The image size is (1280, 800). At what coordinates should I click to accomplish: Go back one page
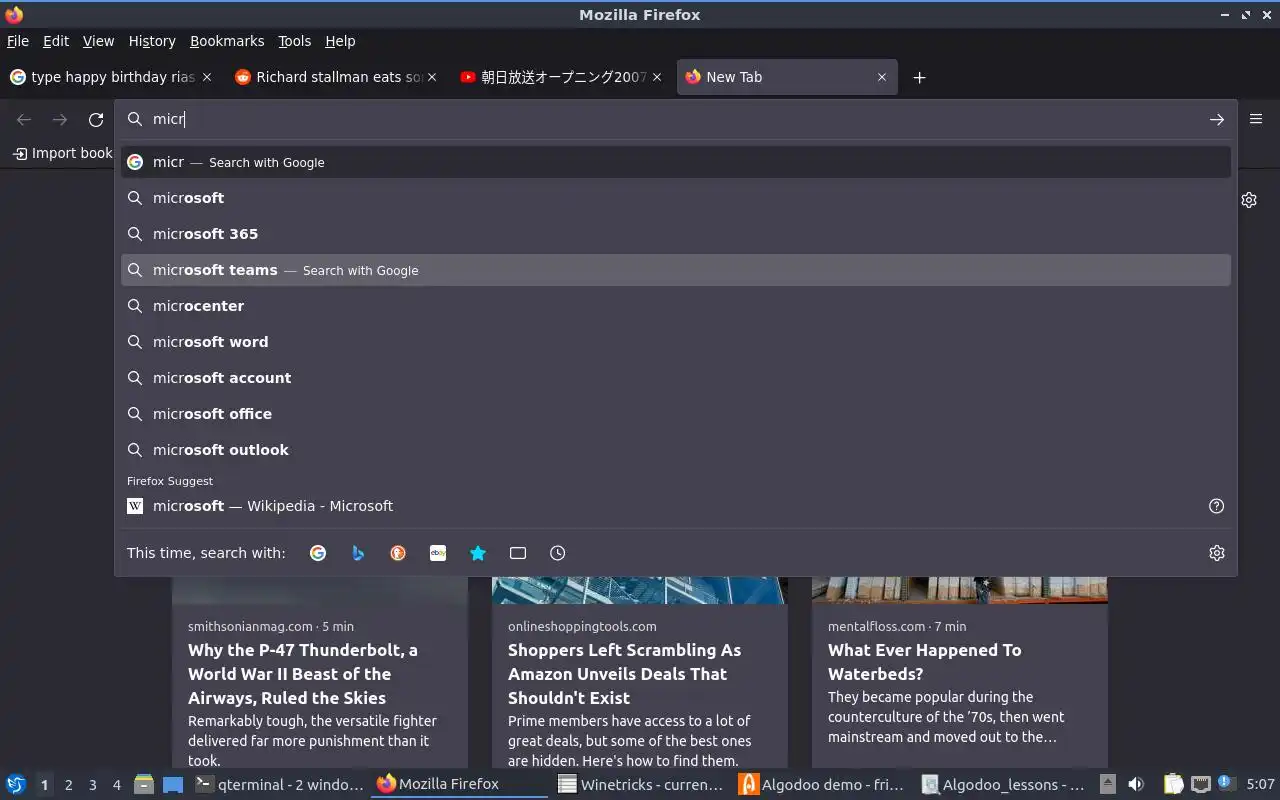24,119
